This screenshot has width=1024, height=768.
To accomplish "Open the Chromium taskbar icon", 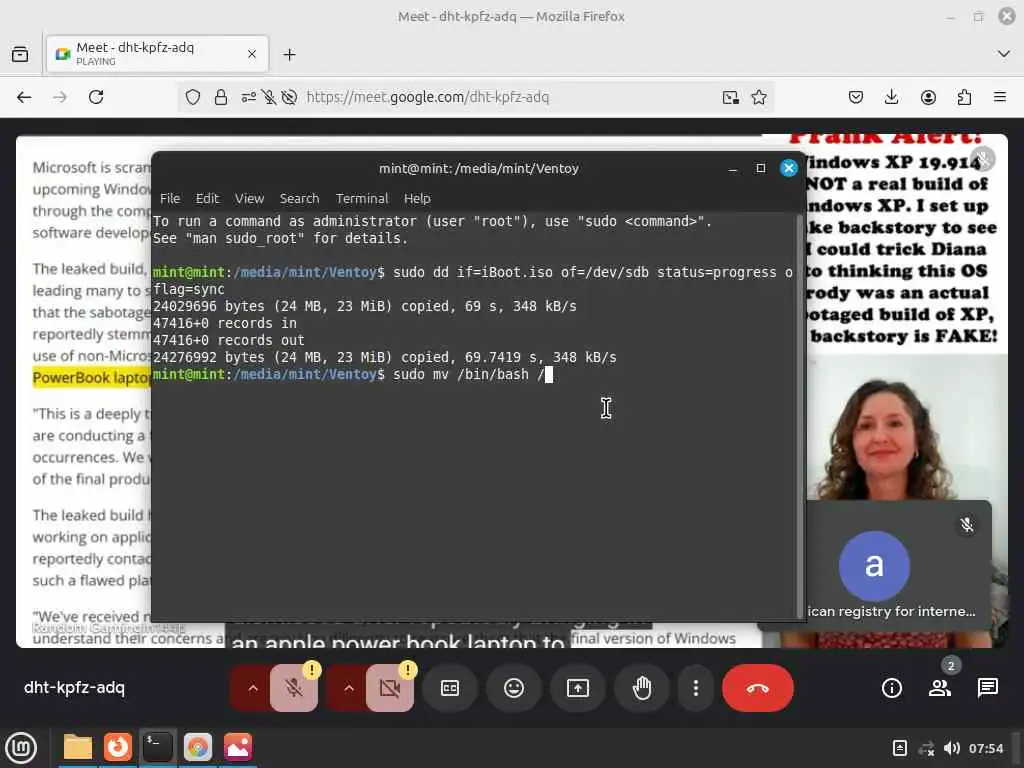I will pyautogui.click(x=198, y=747).
